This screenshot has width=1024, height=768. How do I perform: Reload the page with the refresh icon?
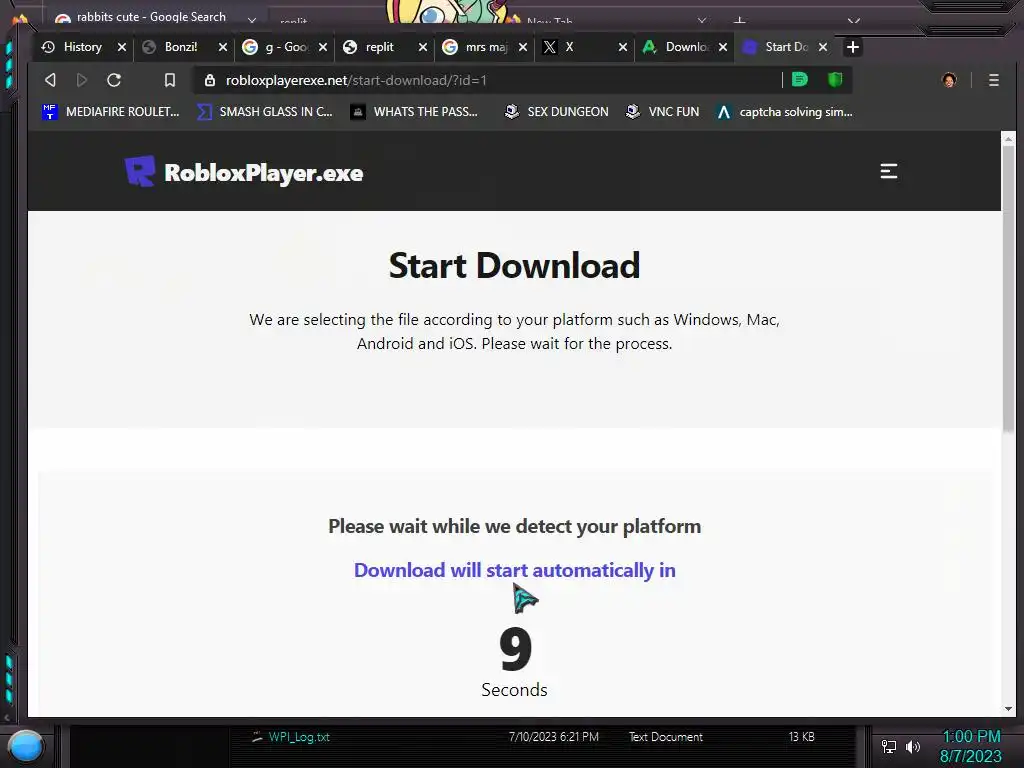[114, 80]
